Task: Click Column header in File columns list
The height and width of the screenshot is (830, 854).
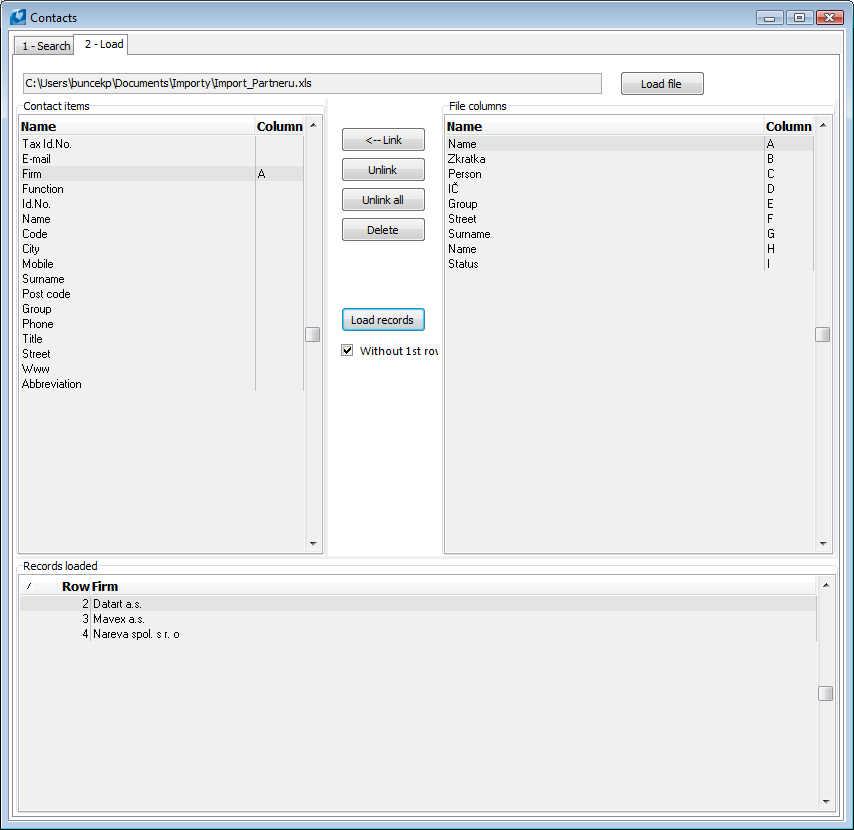Action: tap(789, 126)
